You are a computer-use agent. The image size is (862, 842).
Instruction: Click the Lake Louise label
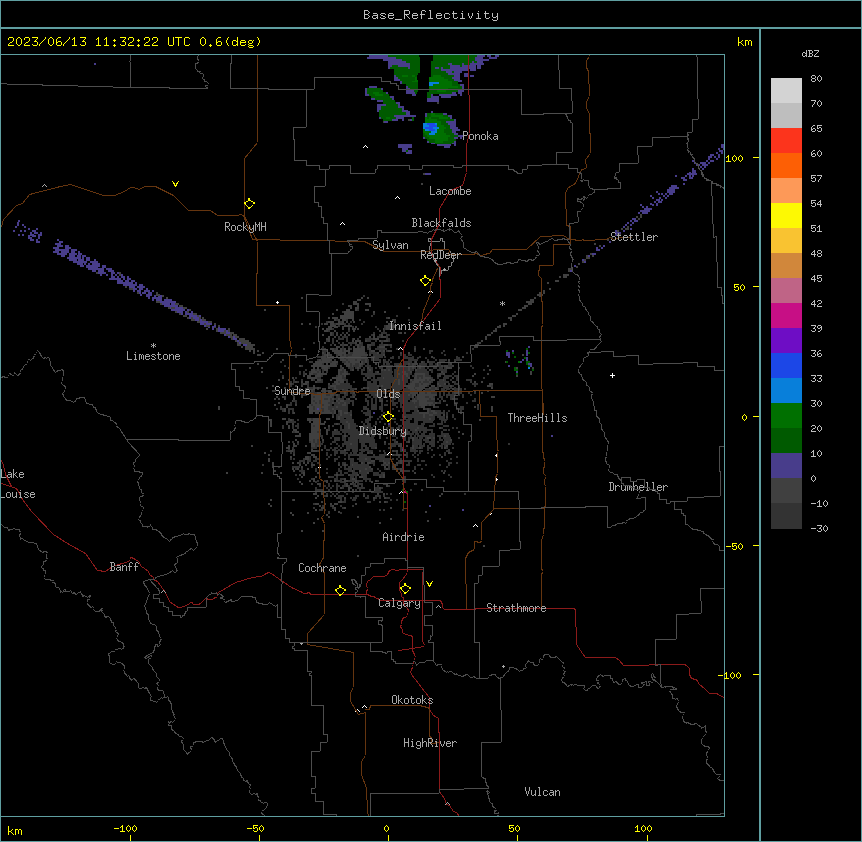coord(18,484)
